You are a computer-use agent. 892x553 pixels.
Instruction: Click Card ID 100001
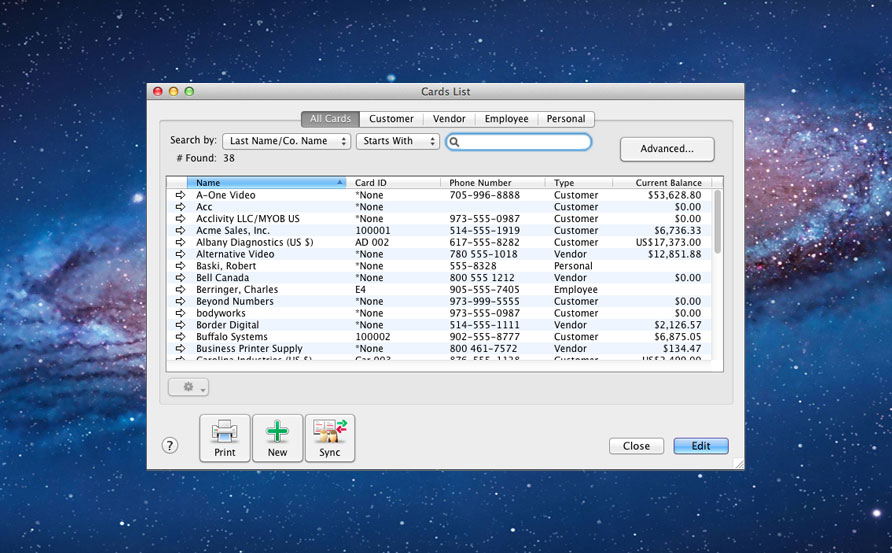pos(373,230)
